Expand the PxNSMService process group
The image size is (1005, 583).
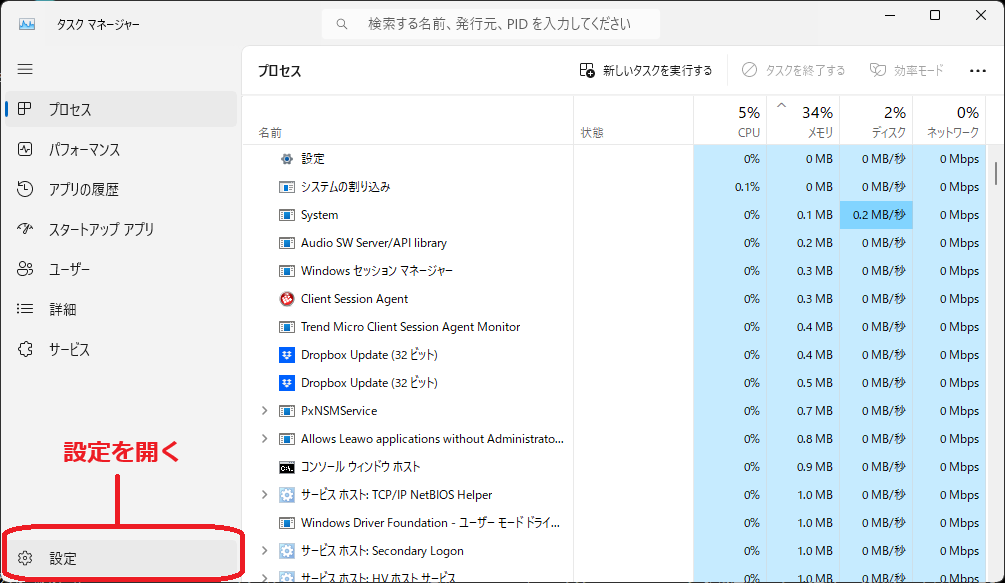263,410
